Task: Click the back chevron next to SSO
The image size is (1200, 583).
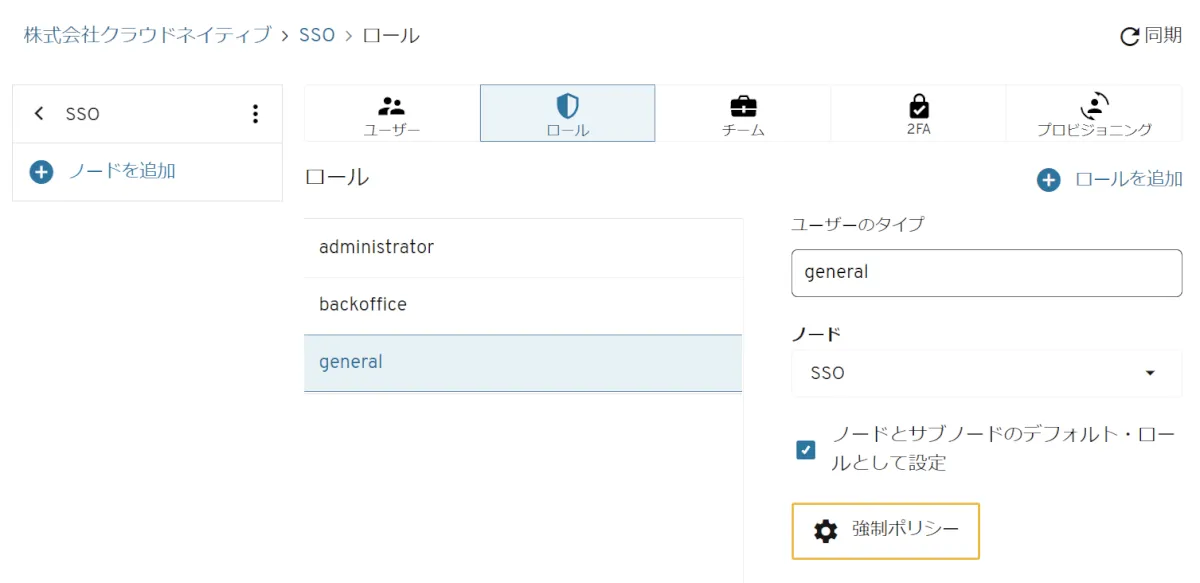Action: [39, 114]
